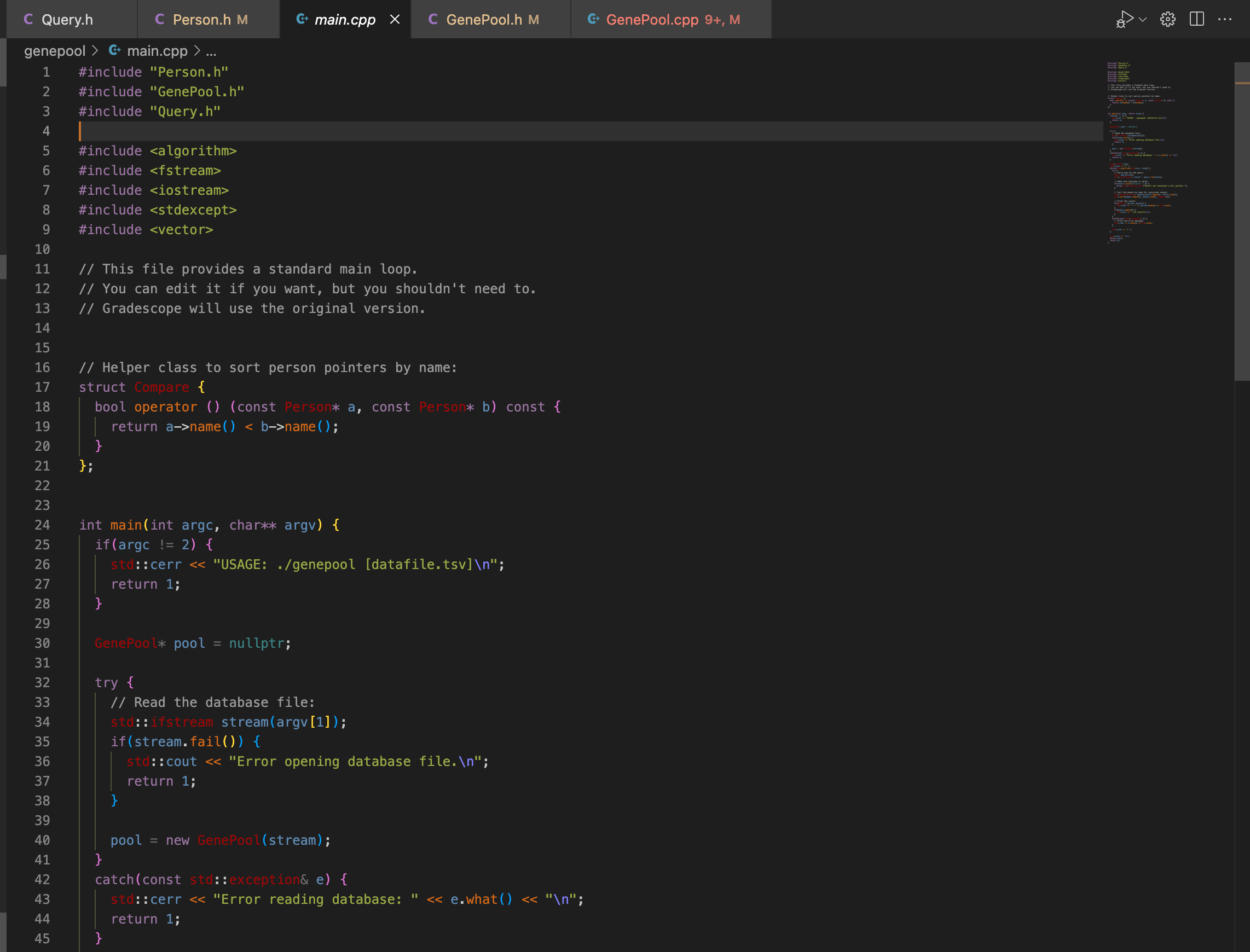1250x952 pixels.
Task: Close the main.cpp tab
Action: pyautogui.click(x=395, y=19)
